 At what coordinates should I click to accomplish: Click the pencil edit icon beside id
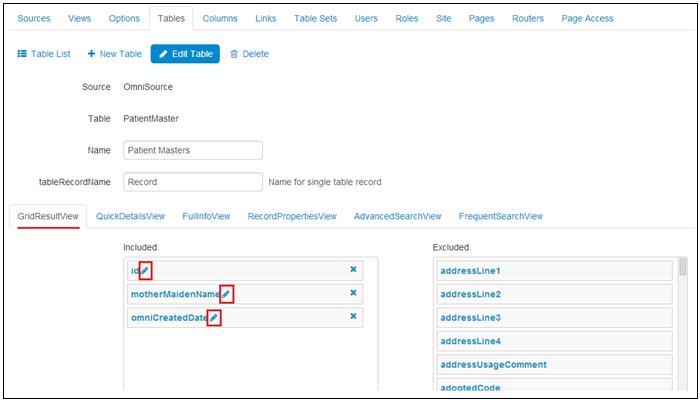[145, 271]
